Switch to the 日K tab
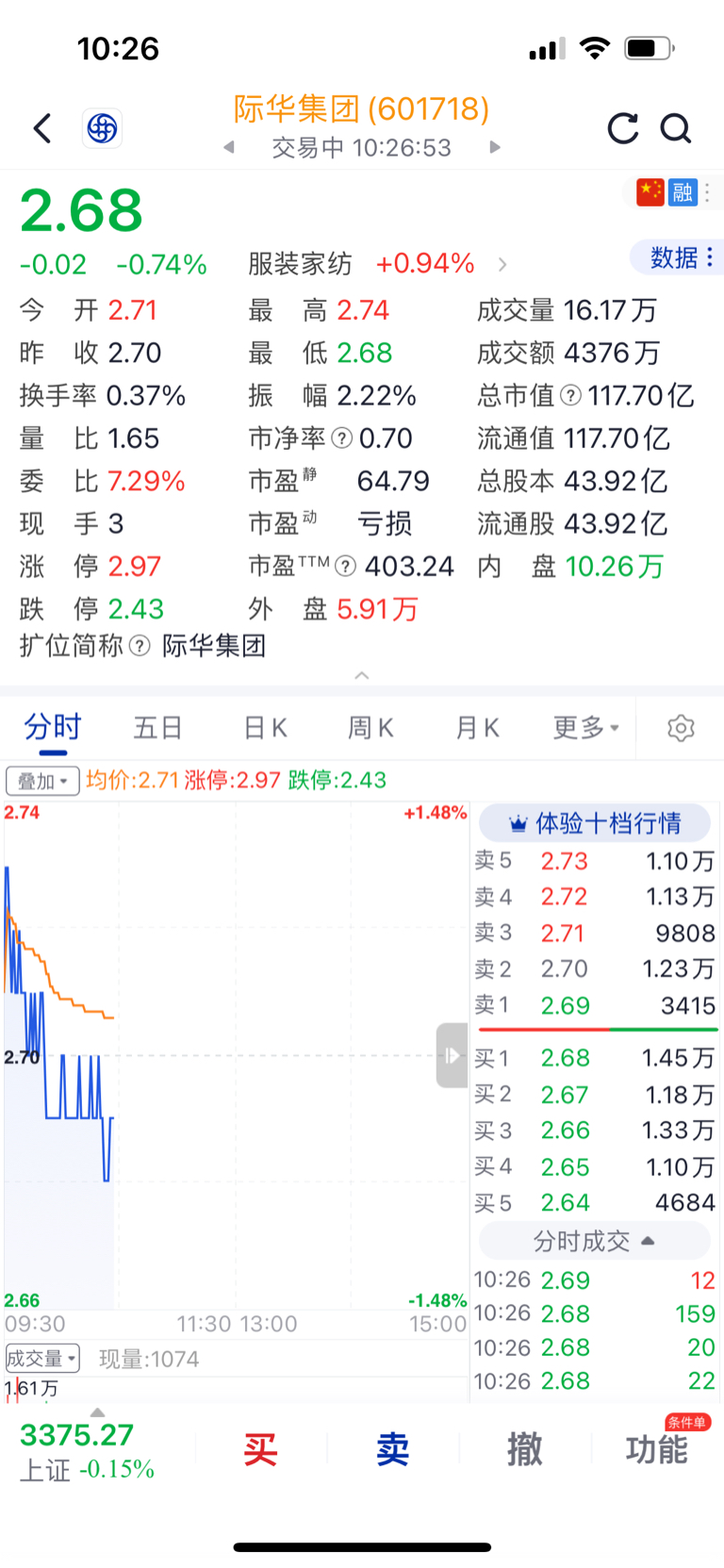This screenshot has height=1568, width=724. tap(265, 728)
